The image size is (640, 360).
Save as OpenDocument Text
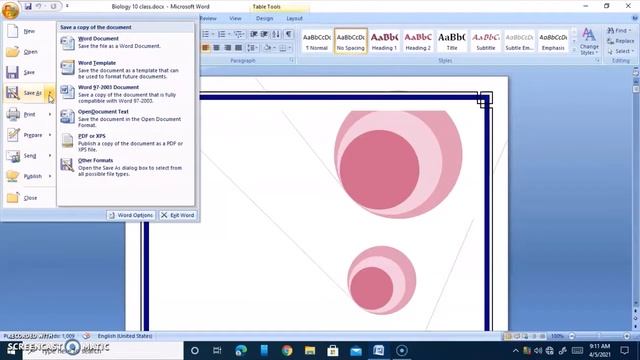(126, 118)
